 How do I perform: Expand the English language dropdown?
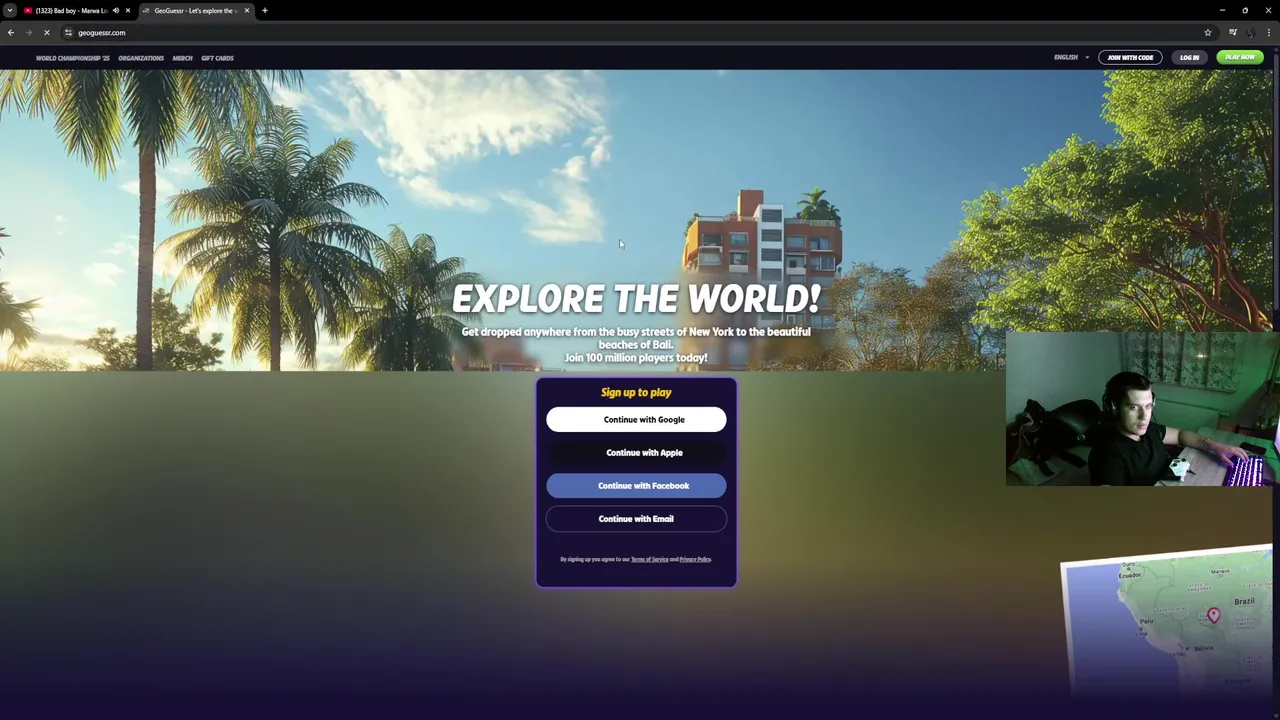[1071, 57]
